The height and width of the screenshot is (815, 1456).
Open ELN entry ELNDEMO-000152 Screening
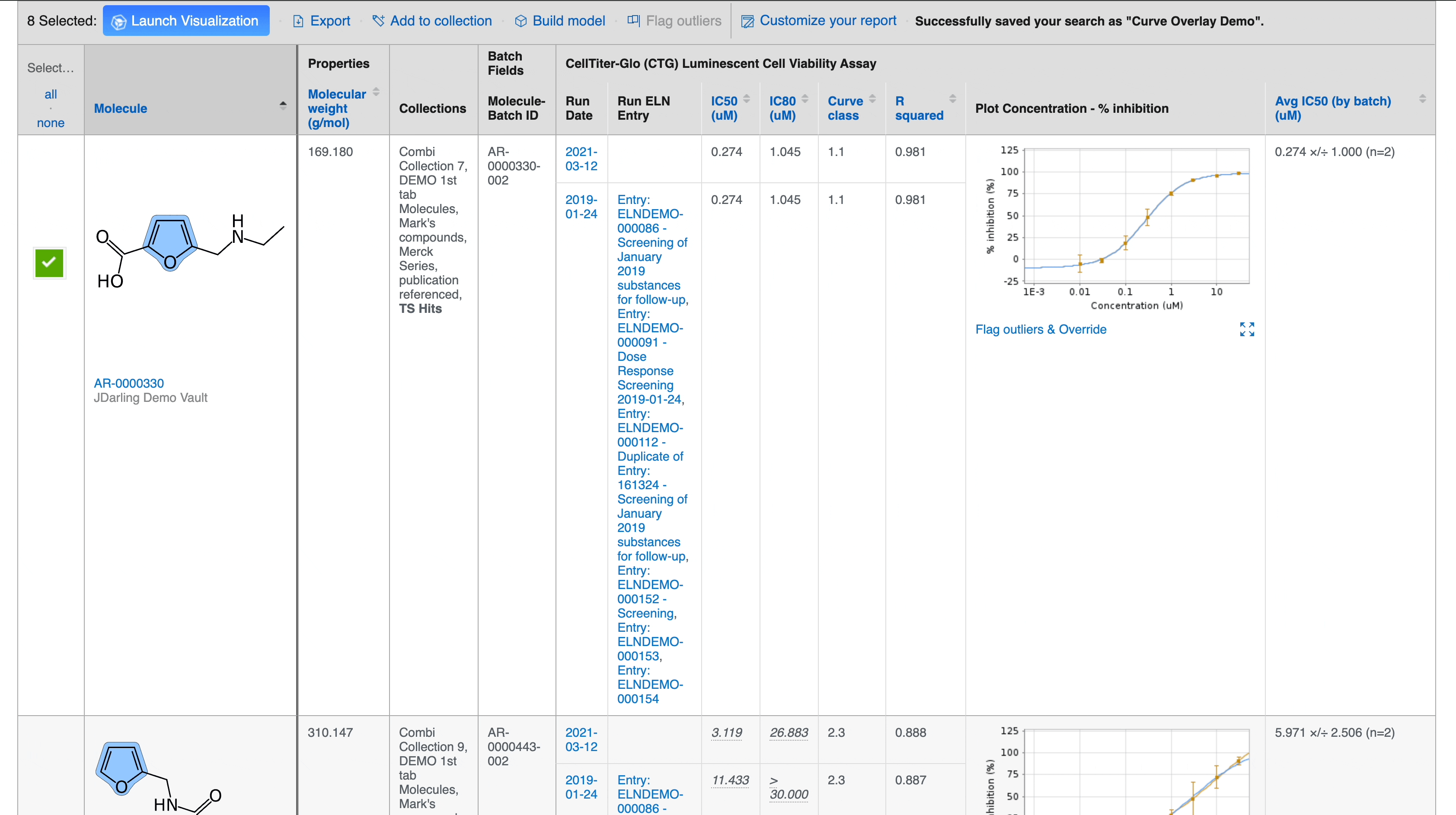(650, 592)
